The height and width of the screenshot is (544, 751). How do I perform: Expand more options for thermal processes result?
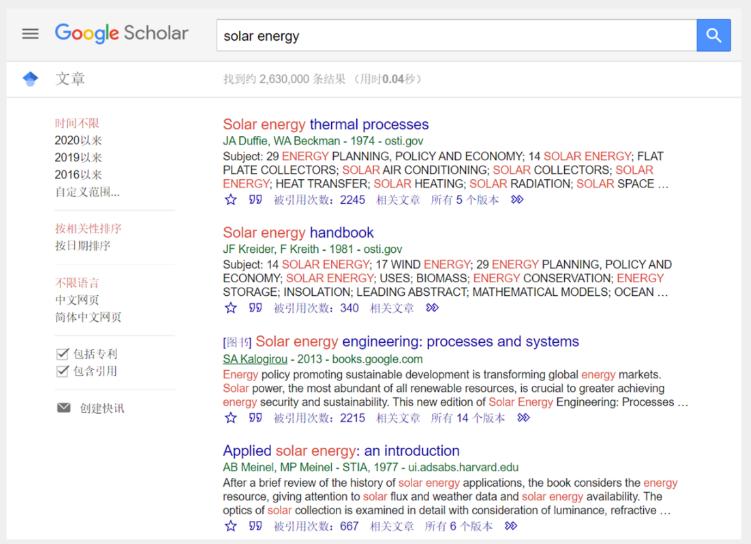coord(517,200)
